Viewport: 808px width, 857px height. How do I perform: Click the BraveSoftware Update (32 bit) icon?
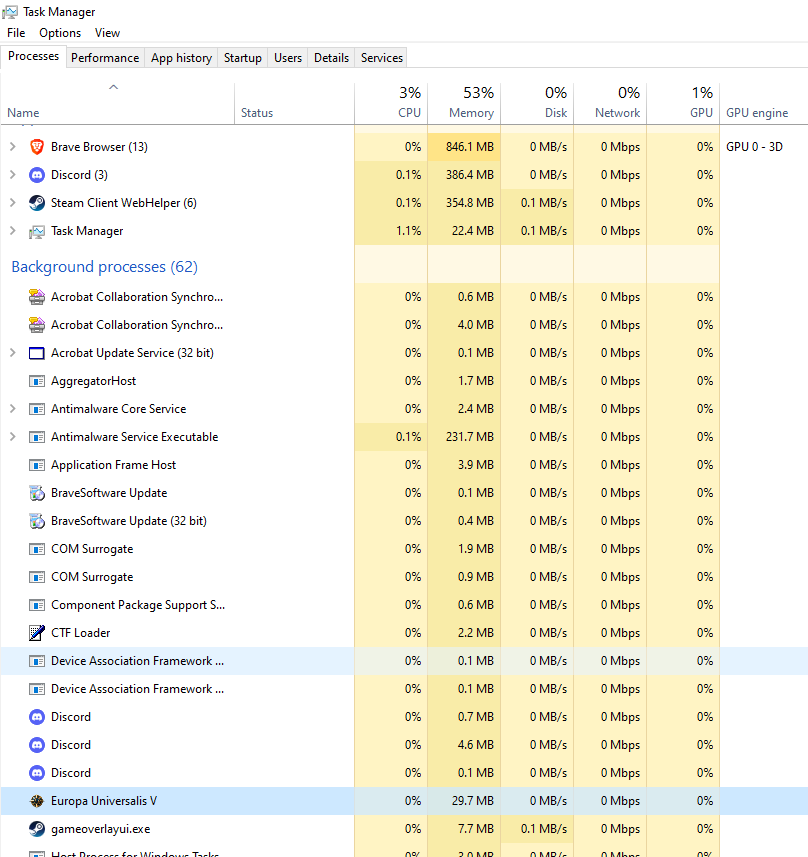click(x=37, y=521)
